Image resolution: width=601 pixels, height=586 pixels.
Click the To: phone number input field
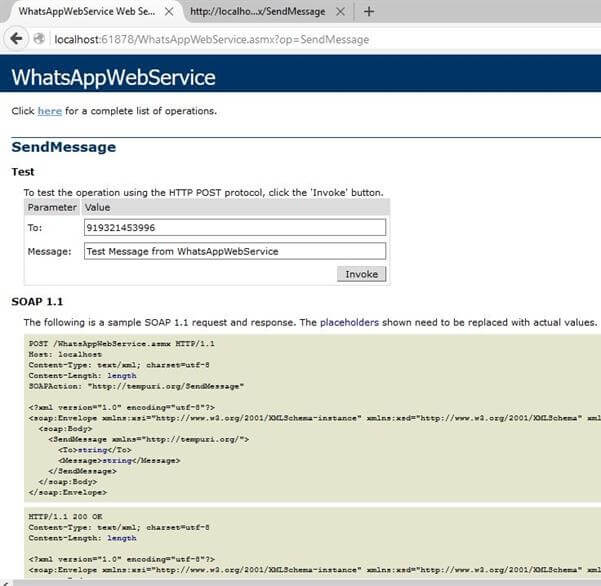235,228
